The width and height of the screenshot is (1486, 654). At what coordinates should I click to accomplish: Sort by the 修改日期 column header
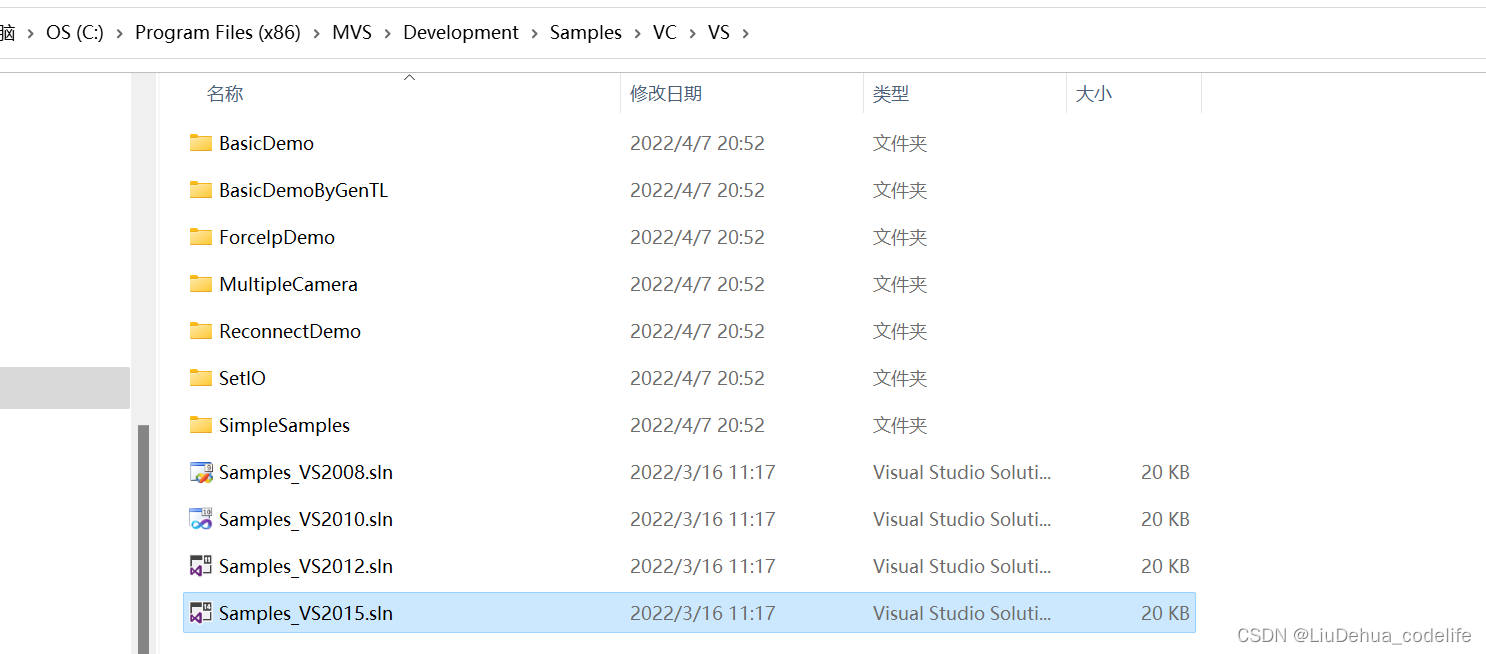point(666,94)
